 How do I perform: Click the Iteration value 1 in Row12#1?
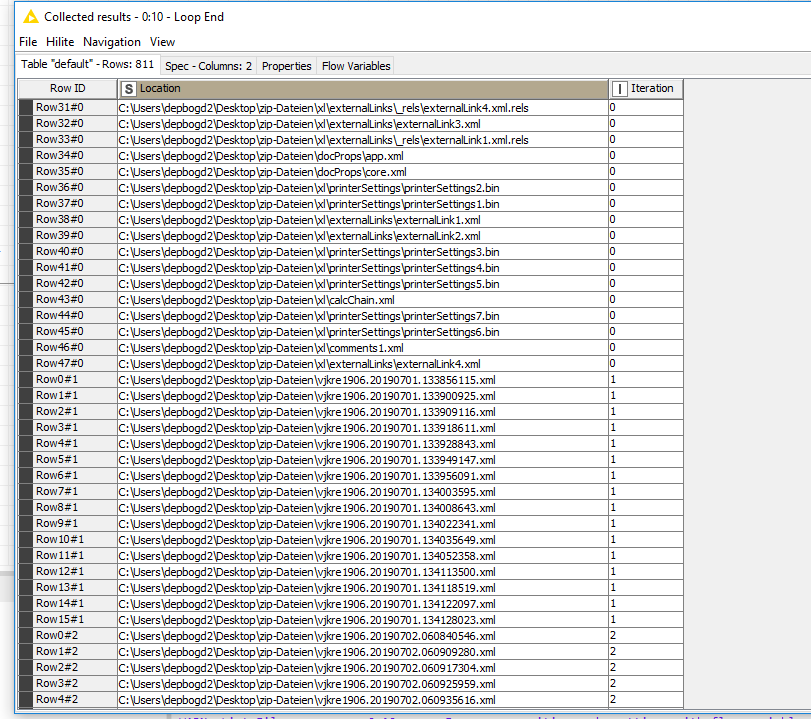646,572
